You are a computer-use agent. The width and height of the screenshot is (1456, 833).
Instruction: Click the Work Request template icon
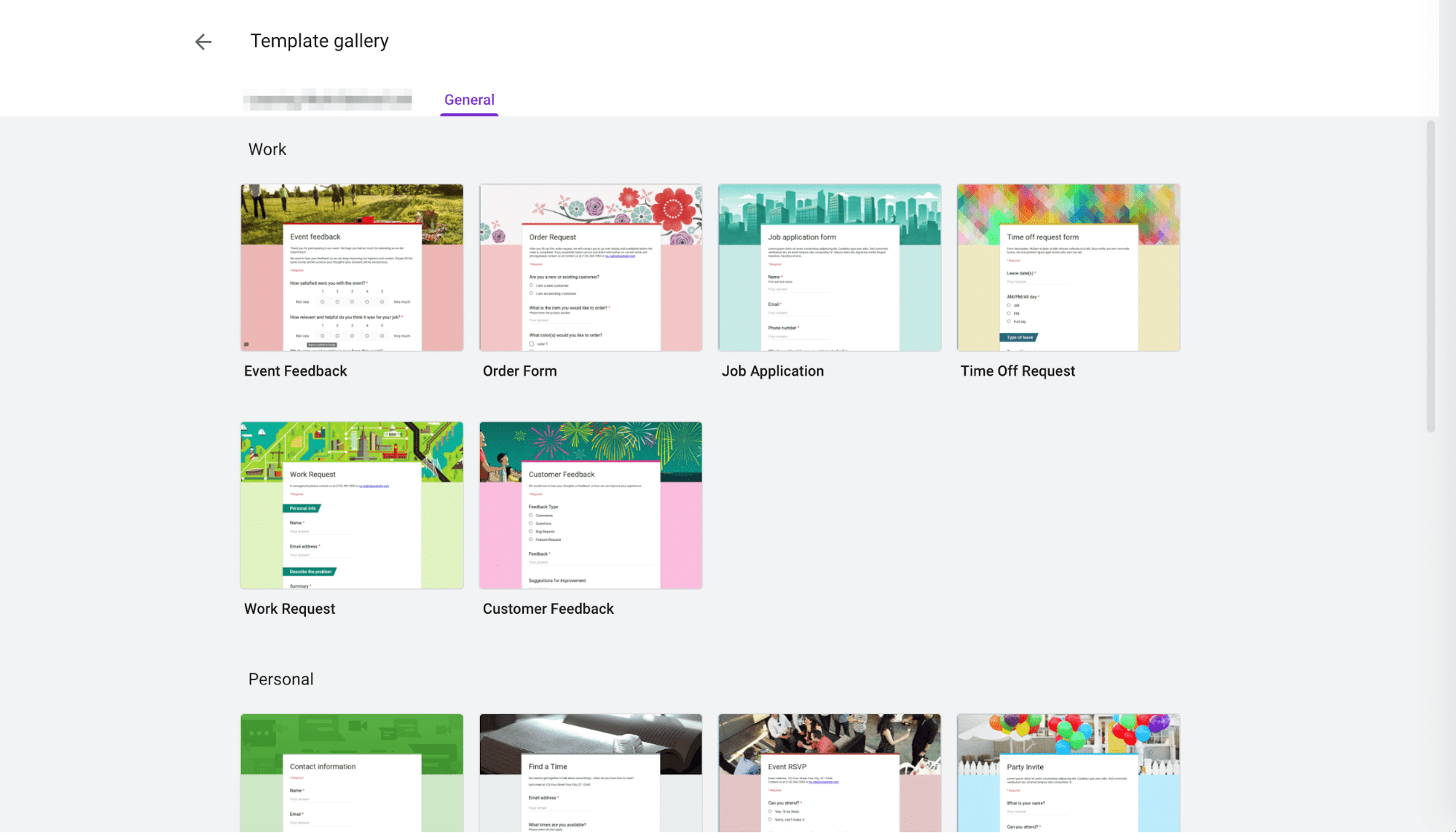click(351, 505)
